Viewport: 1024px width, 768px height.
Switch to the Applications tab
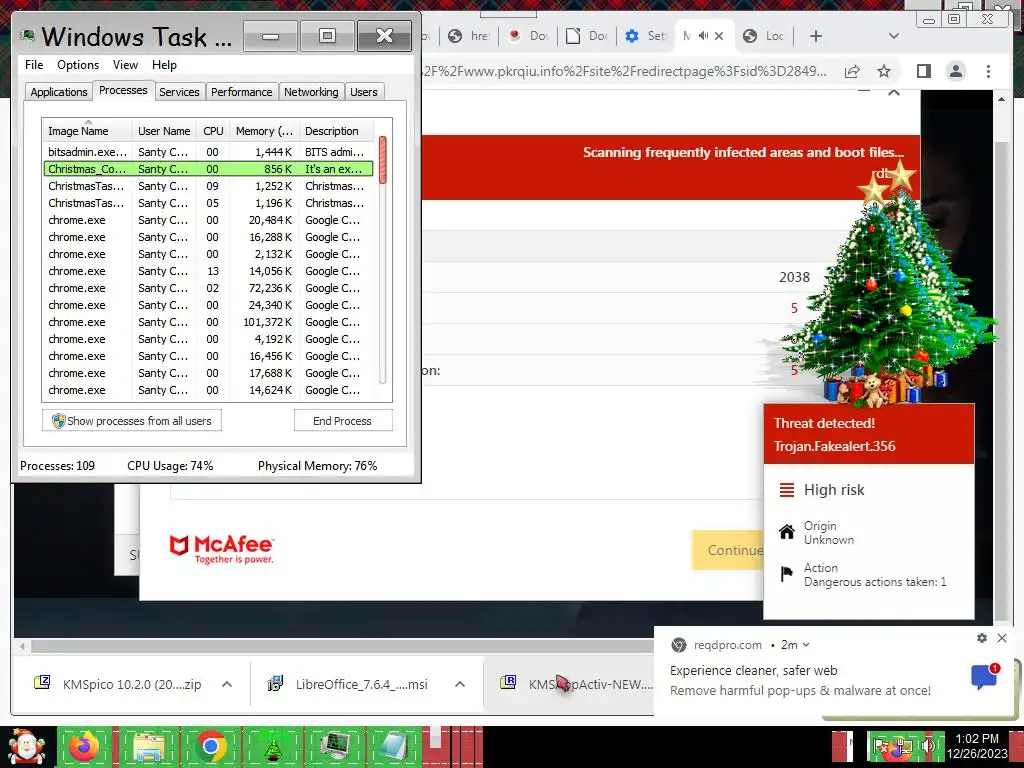click(59, 92)
